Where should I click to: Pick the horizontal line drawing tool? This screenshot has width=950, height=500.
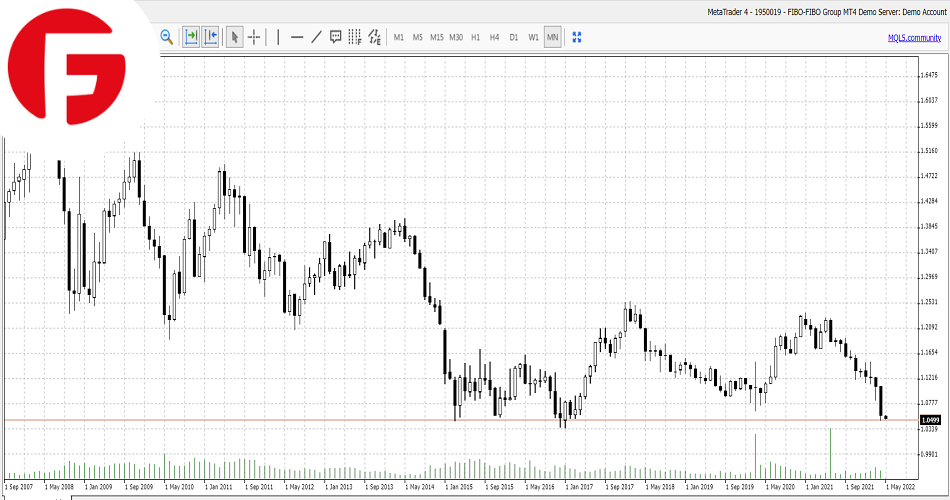[x=297, y=37]
